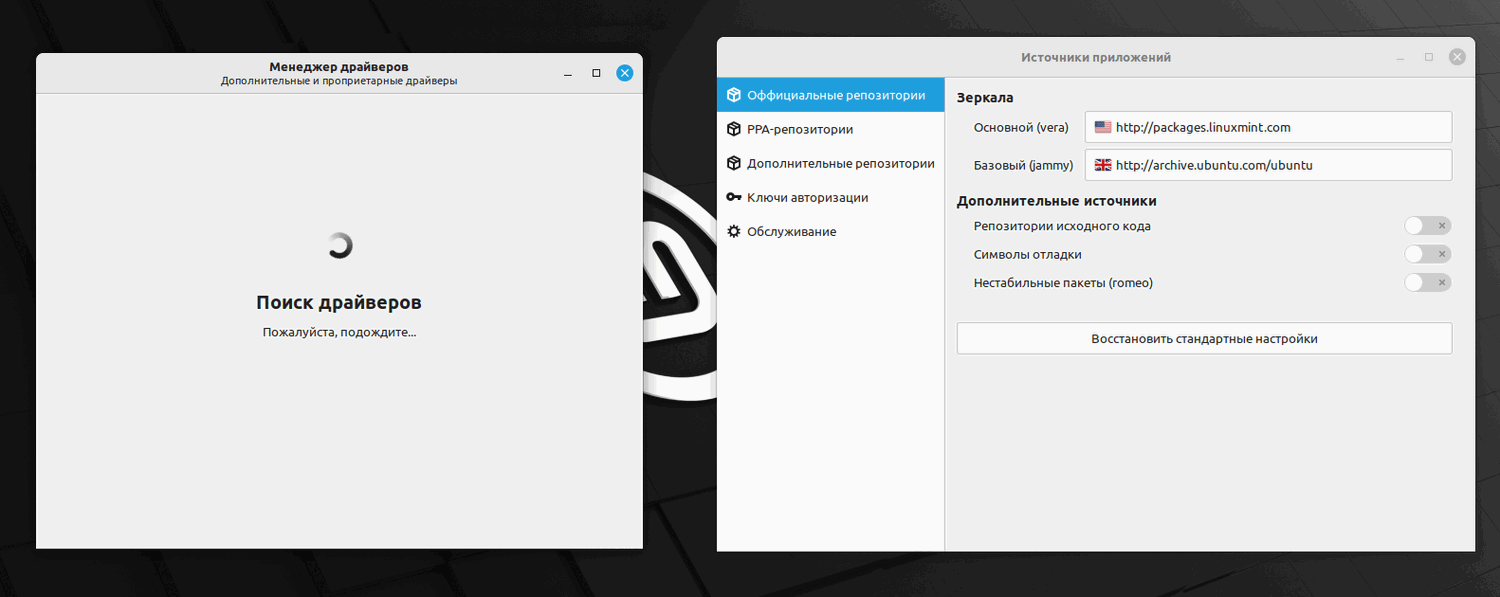
Task: Click Восстановить стандартные настройки button
Action: pos(1204,338)
